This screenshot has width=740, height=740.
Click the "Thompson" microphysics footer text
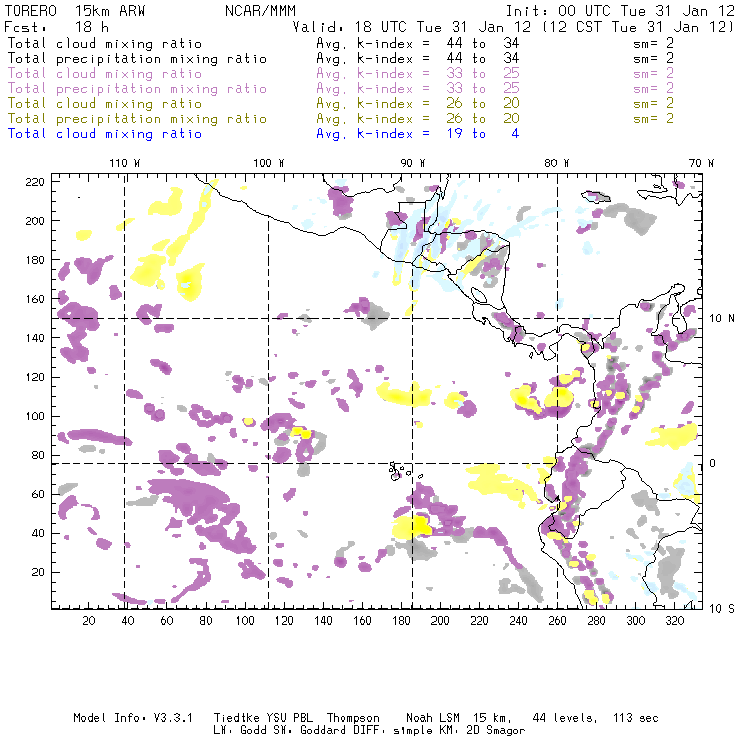pyautogui.click(x=353, y=718)
